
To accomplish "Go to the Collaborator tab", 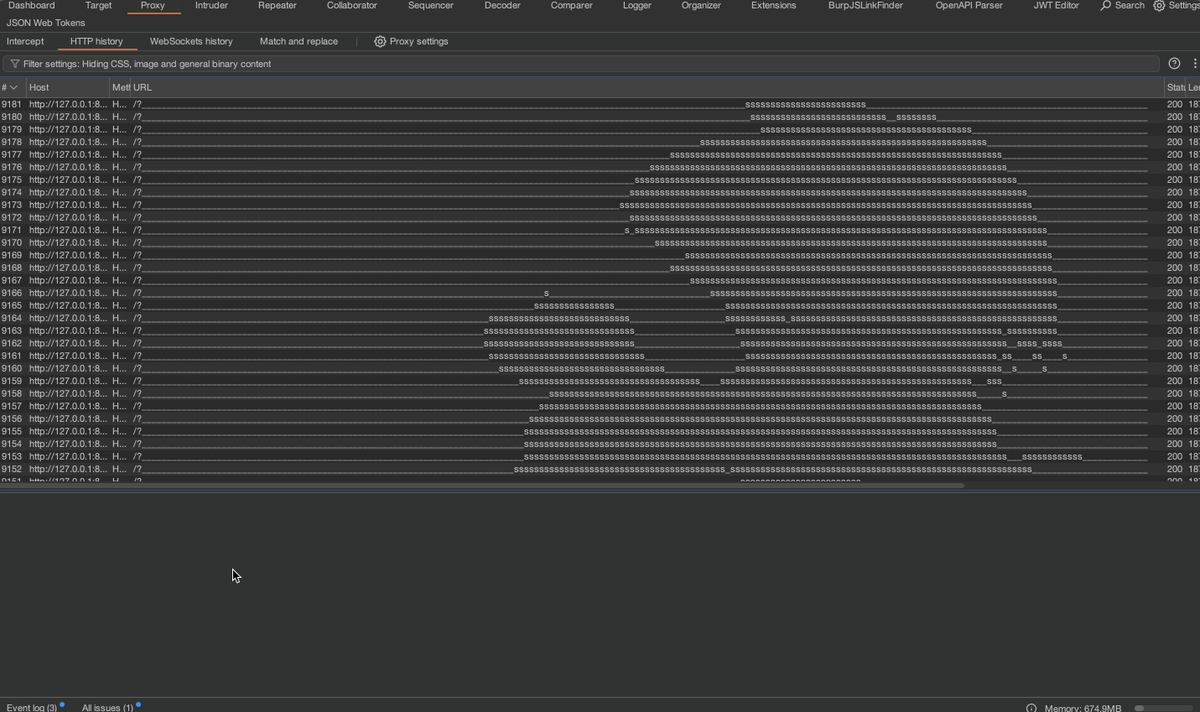I will coord(352,6).
